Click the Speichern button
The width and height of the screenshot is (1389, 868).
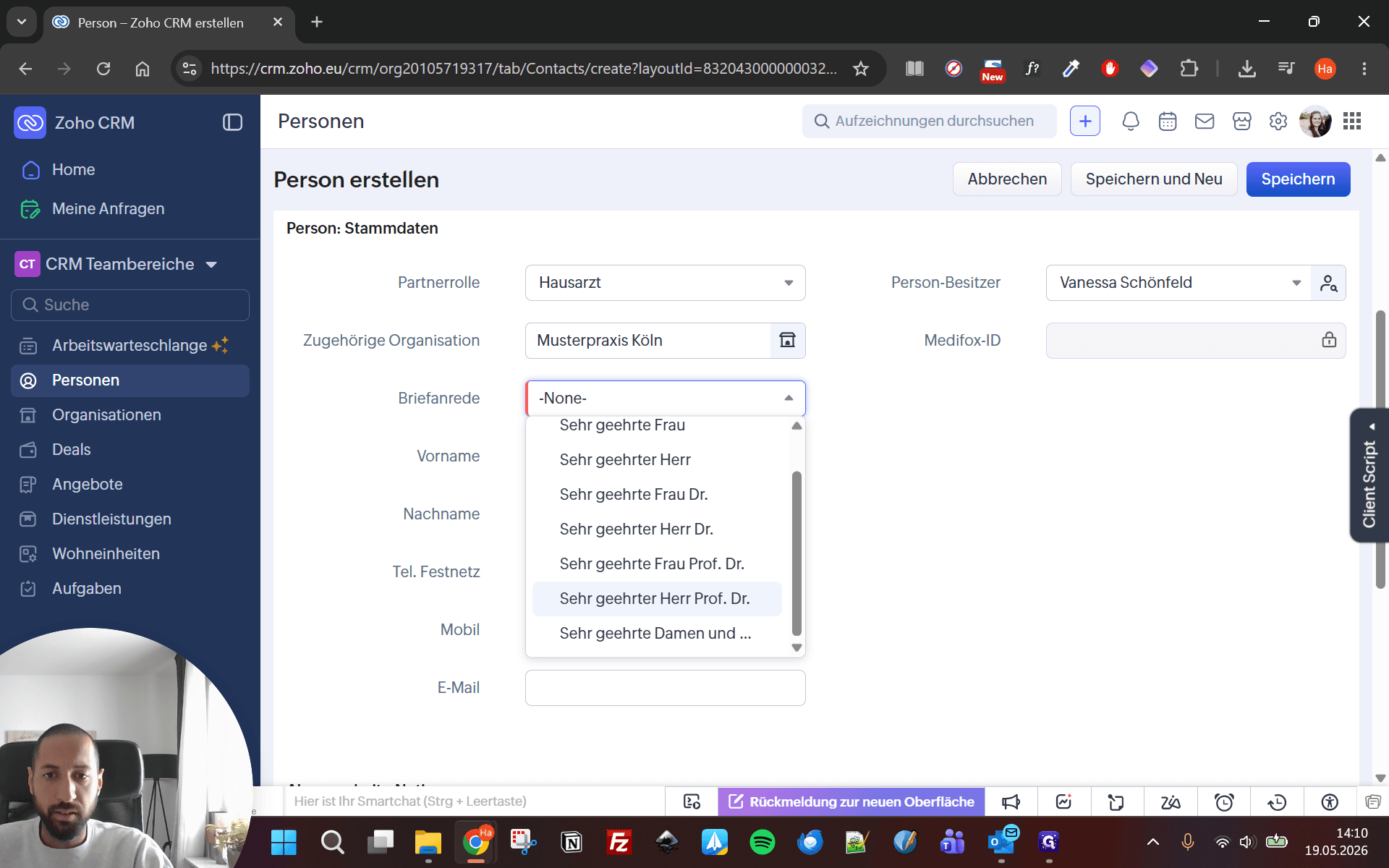point(1298,179)
